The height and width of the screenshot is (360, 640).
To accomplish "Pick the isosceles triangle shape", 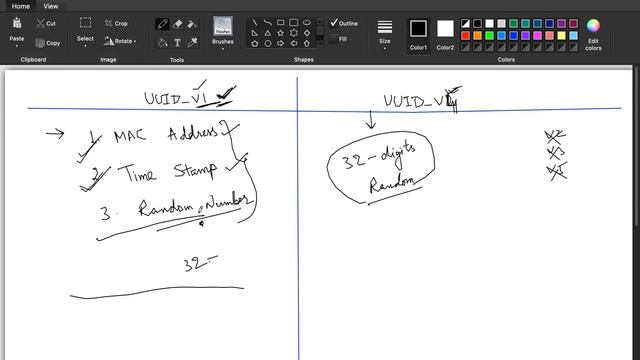I will tap(268, 33).
